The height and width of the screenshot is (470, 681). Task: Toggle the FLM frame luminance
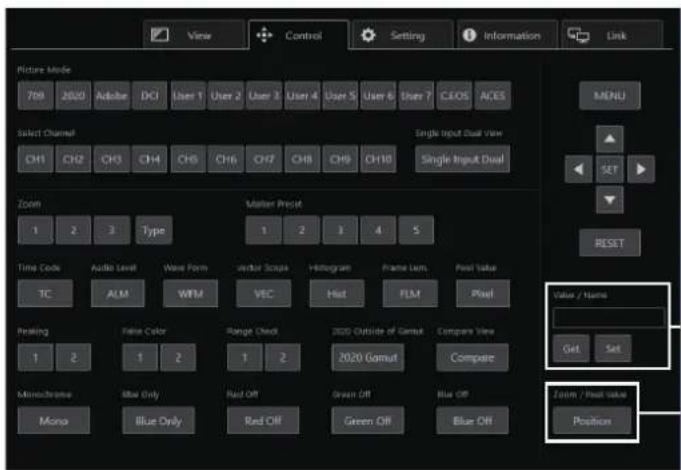[410, 294]
